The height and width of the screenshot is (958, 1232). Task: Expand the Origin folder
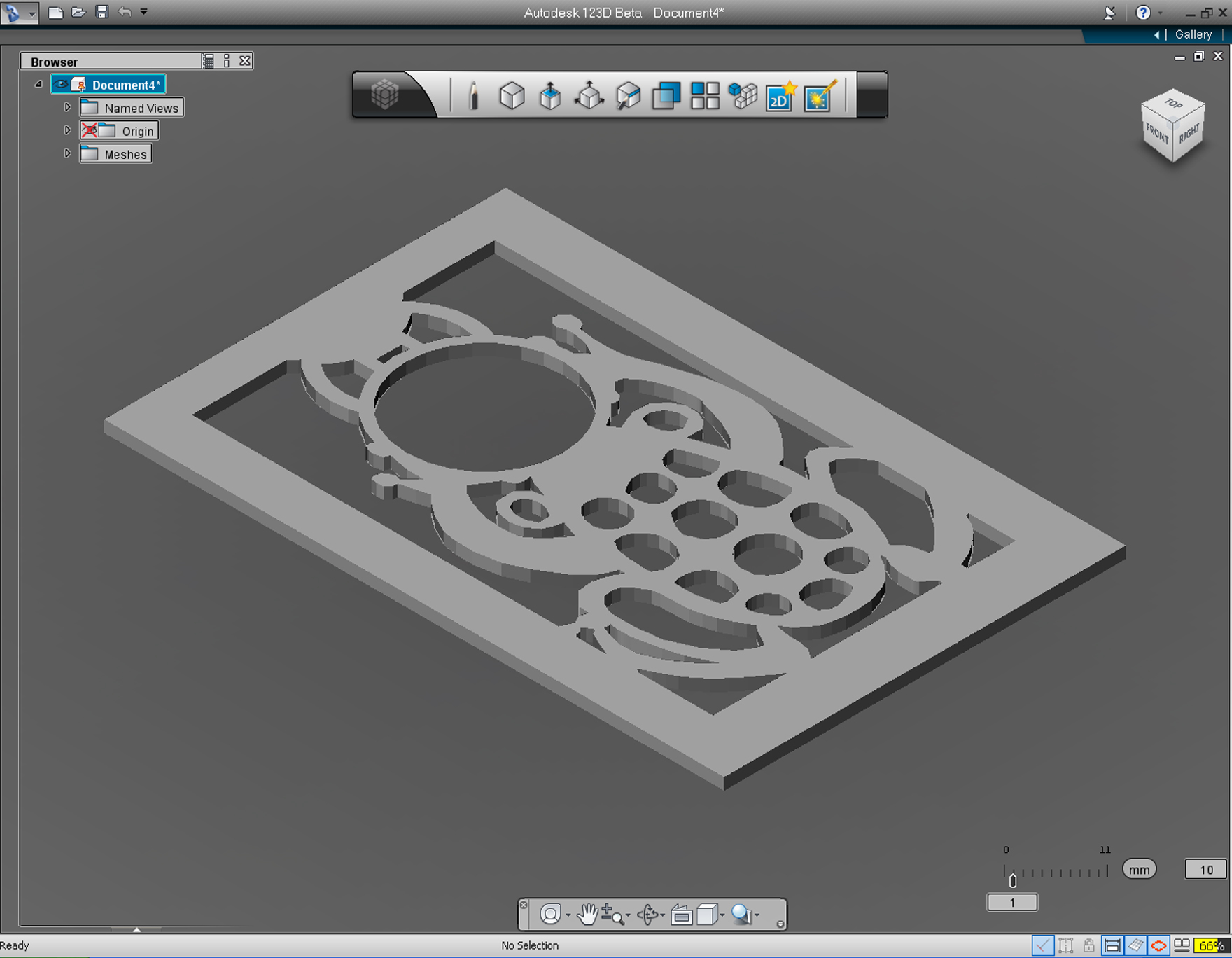pos(68,131)
